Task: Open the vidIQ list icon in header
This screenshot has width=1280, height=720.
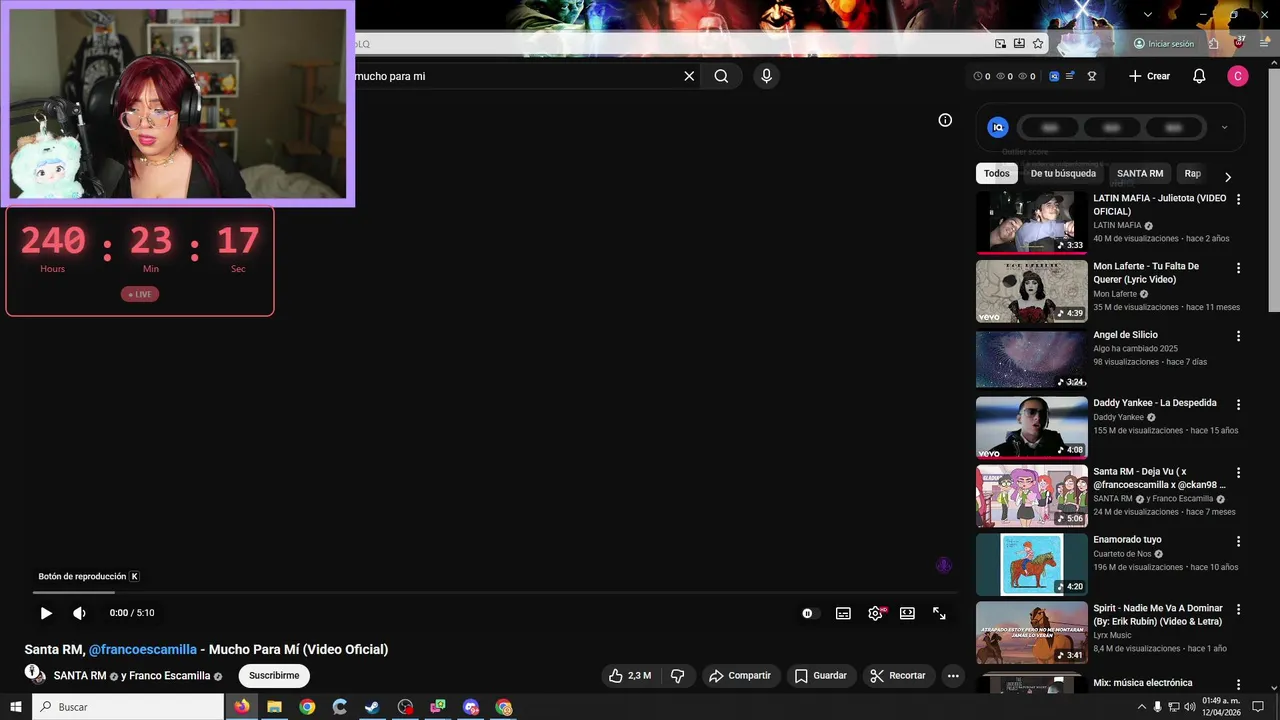Action: (1070, 76)
